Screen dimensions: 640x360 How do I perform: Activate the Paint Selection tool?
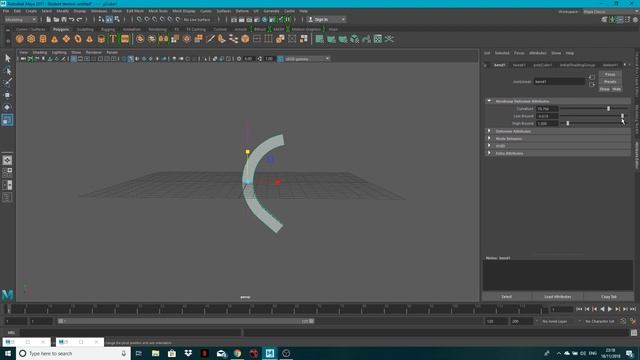[x=7, y=82]
